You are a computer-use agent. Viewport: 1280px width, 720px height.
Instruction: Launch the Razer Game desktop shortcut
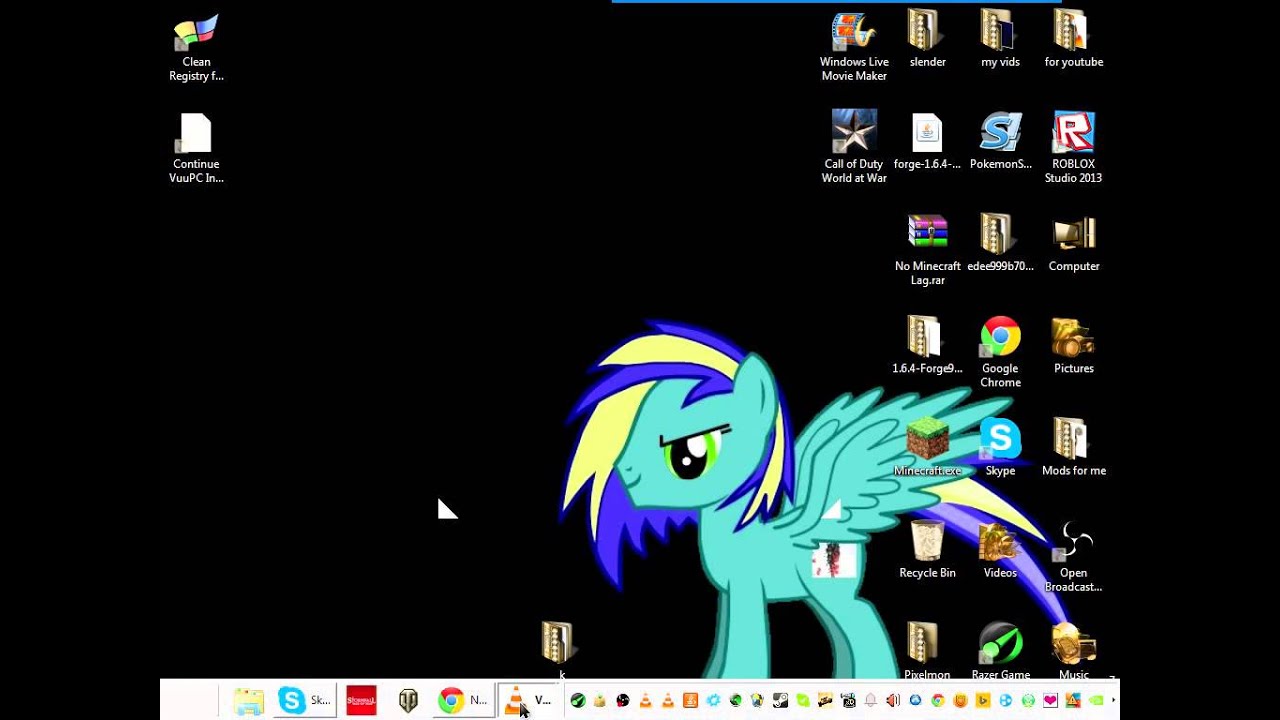click(x=1000, y=650)
